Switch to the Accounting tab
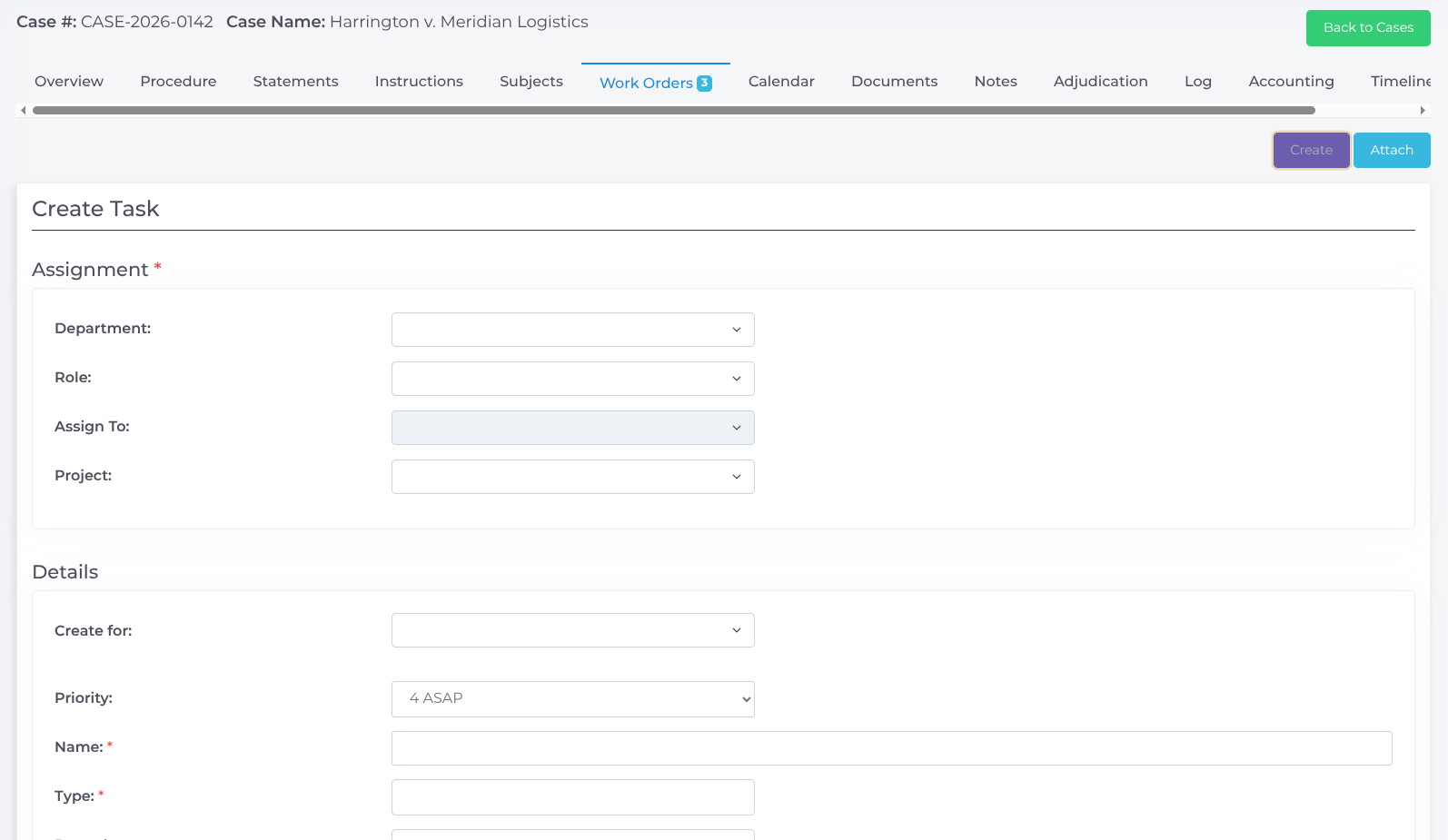Screen dimensions: 1448x840 1291,82
